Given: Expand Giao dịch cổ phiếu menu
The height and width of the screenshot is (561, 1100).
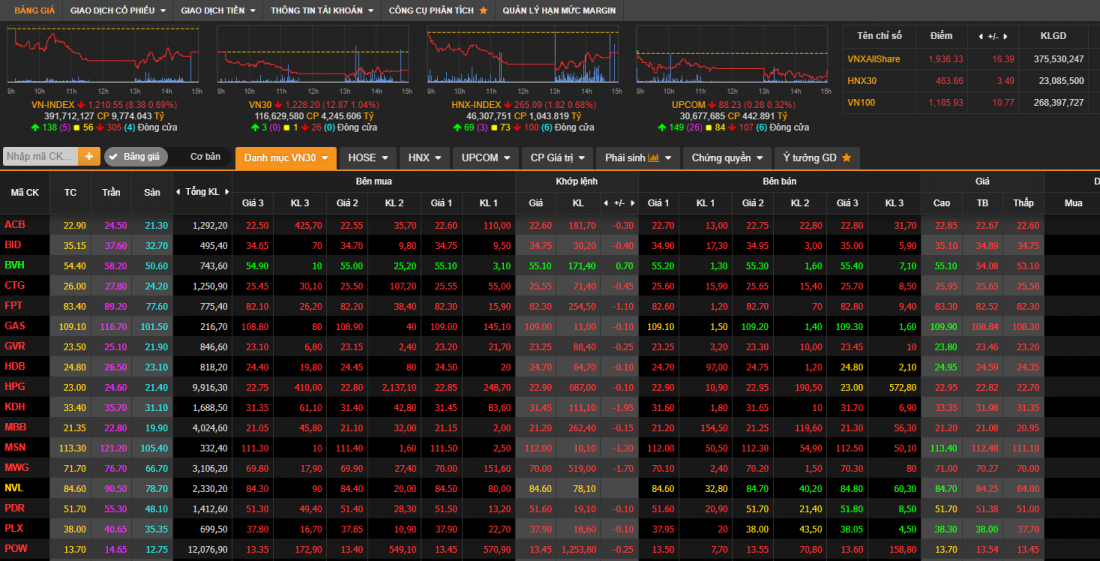Looking at the screenshot, I should click(118, 11).
